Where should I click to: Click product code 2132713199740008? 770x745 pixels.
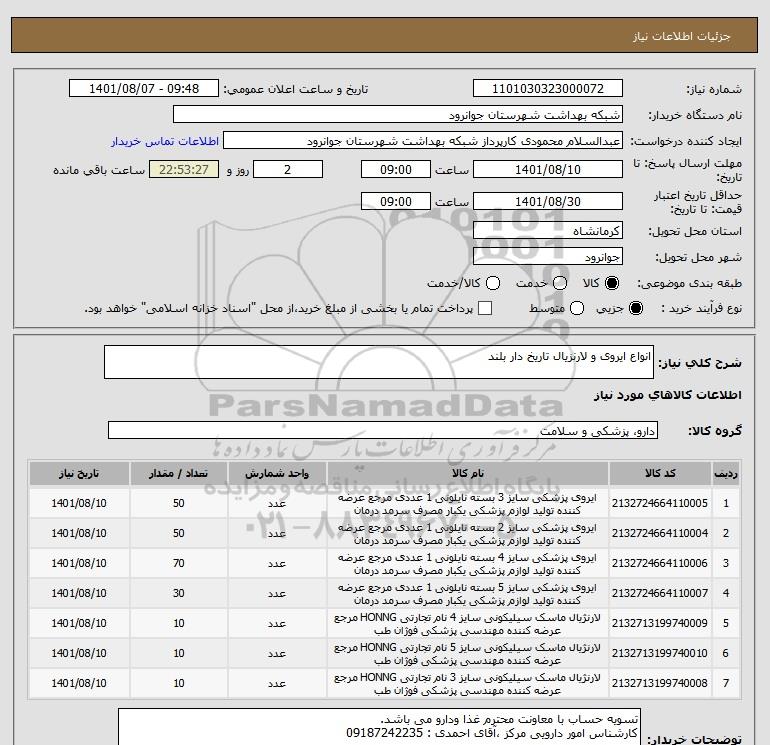pyautogui.click(x=660, y=683)
